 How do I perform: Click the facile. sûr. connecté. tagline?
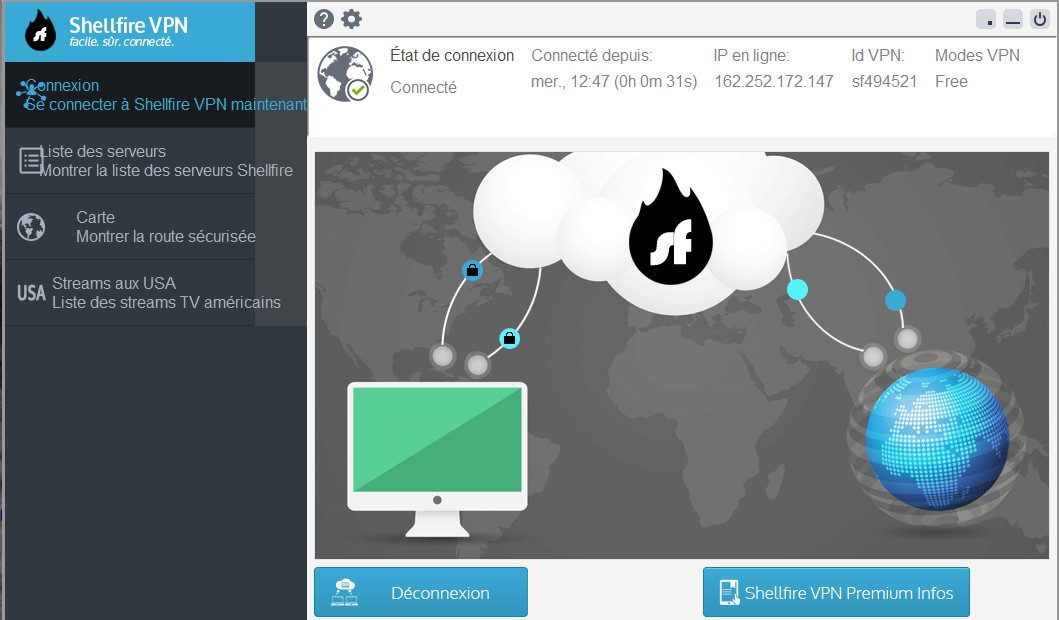pyautogui.click(x=122, y=42)
